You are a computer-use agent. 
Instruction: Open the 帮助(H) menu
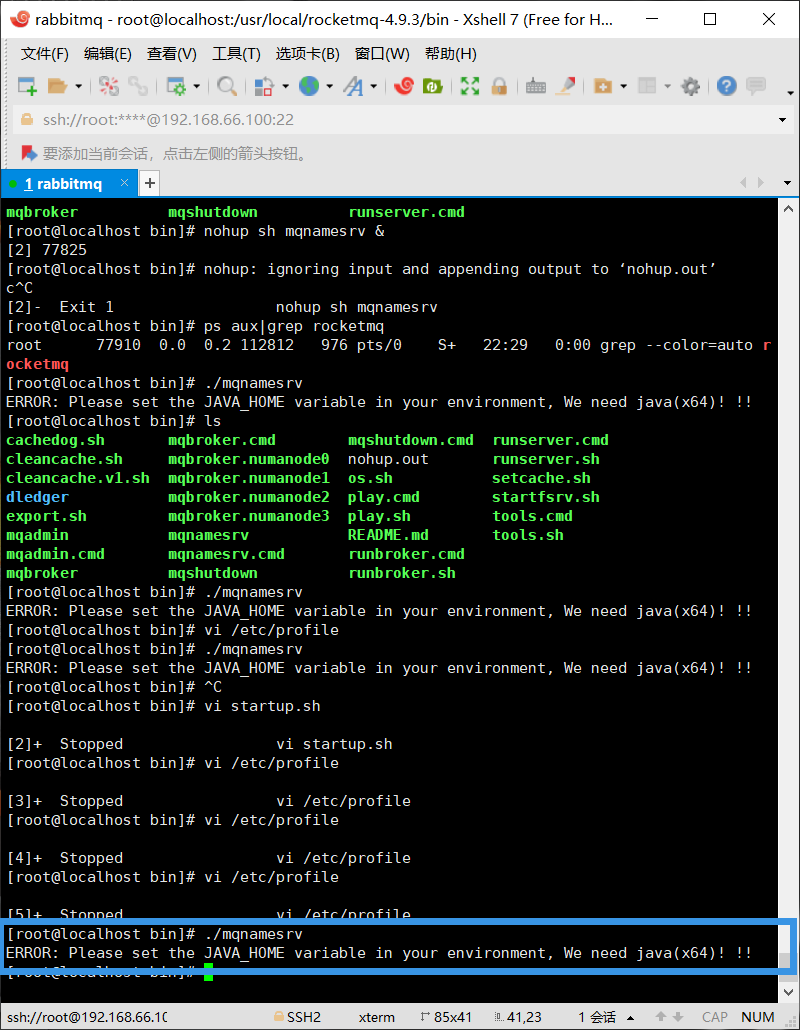(451, 54)
